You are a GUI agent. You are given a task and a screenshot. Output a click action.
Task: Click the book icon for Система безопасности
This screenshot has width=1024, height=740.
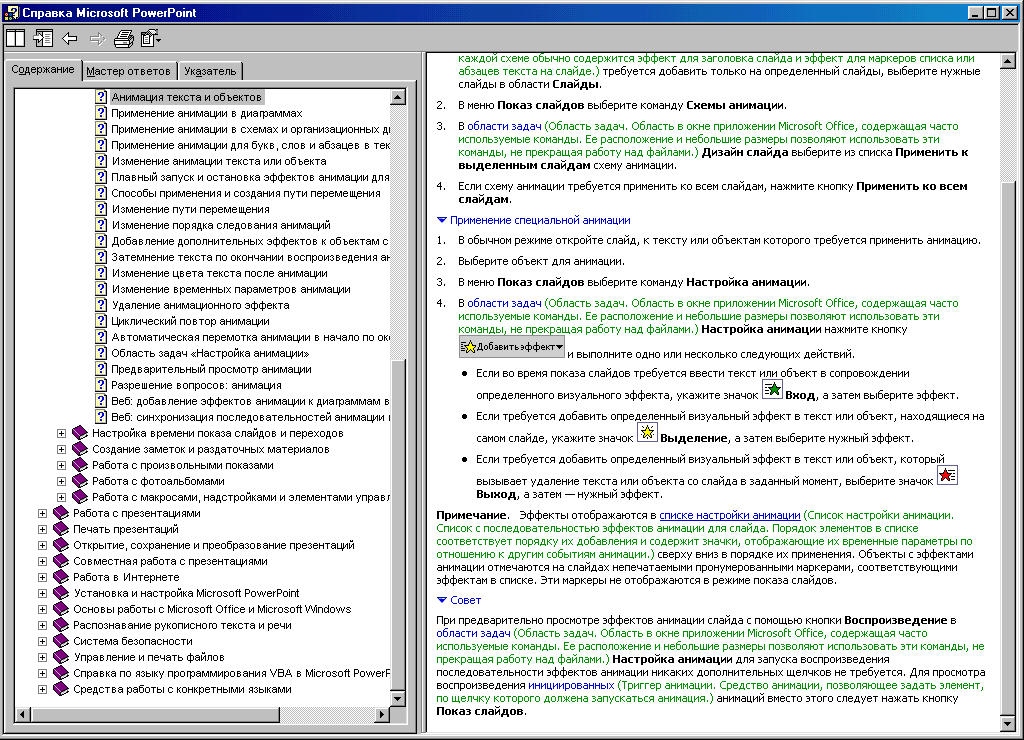(x=61, y=641)
